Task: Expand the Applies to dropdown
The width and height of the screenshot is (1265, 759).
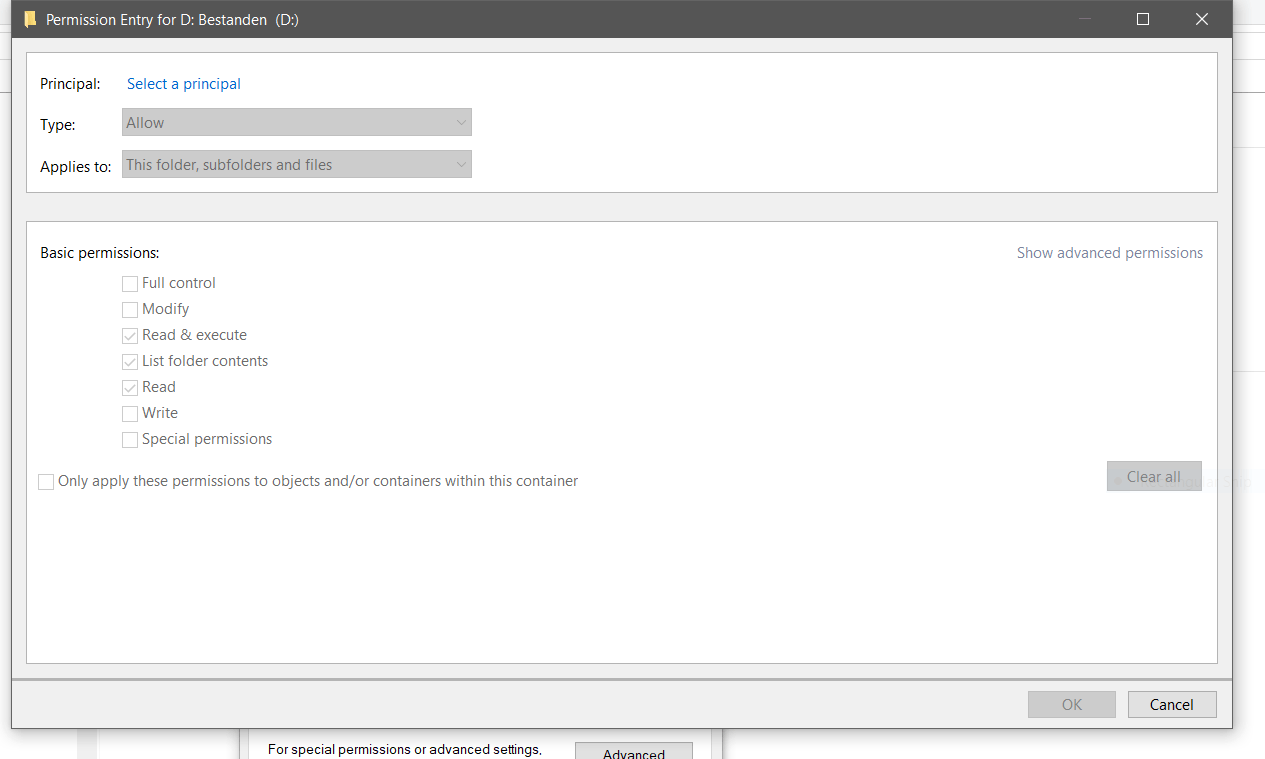Action: pyautogui.click(x=296, y=163)
